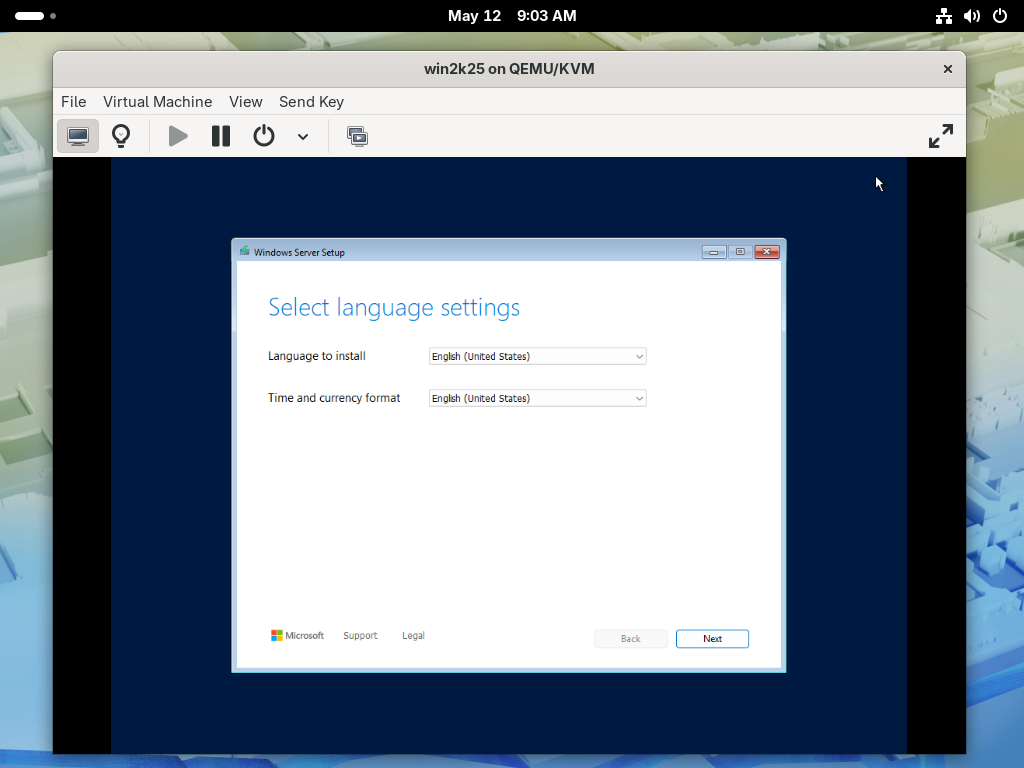1024x768 pixels.
Task: Show the graphical console view
Action: [x=78, y=136]
